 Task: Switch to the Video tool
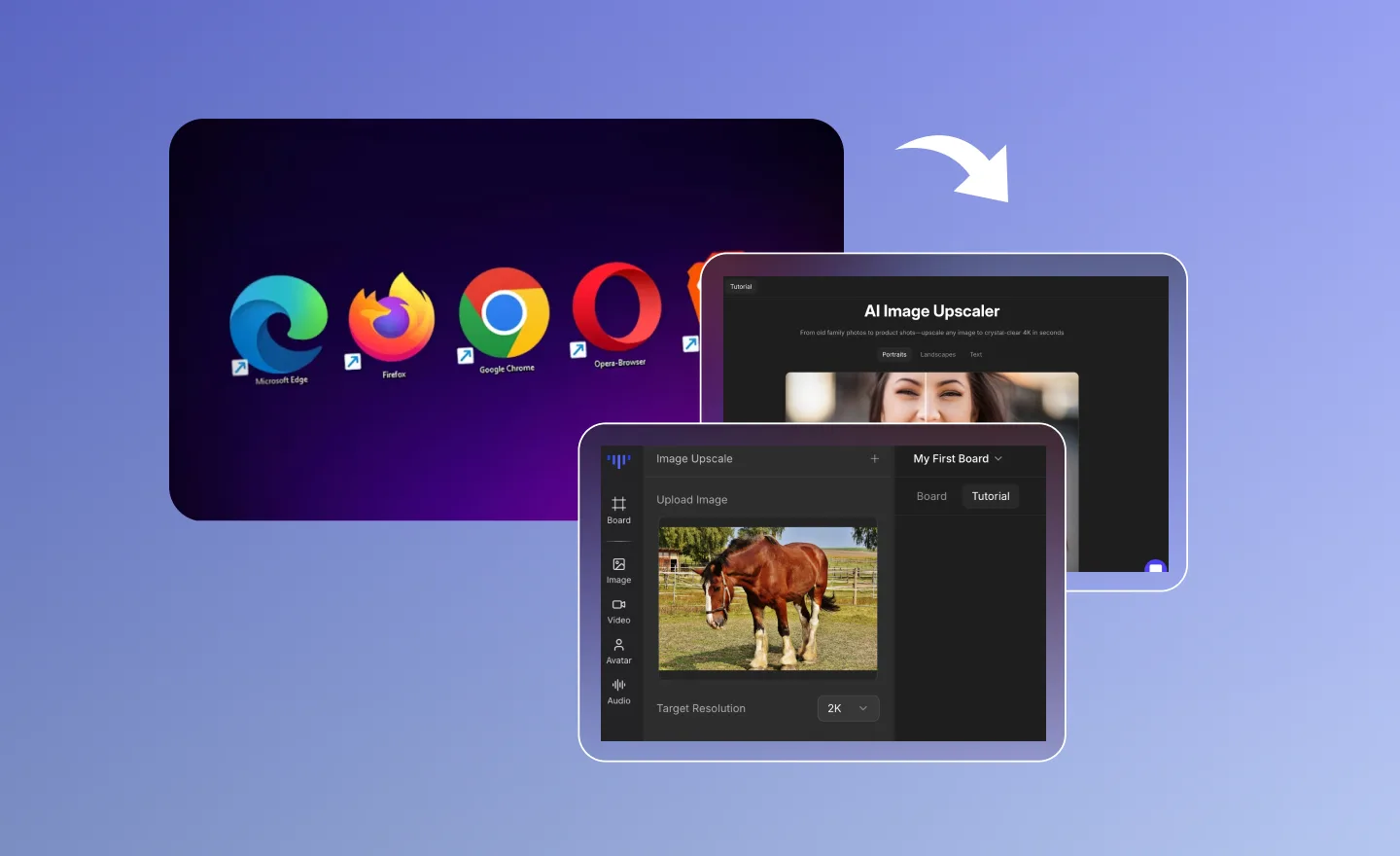point(618,611)
